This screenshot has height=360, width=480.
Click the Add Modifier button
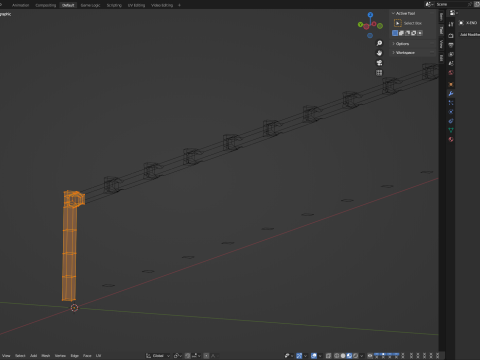pyautogui.click(x=470, y=34)
